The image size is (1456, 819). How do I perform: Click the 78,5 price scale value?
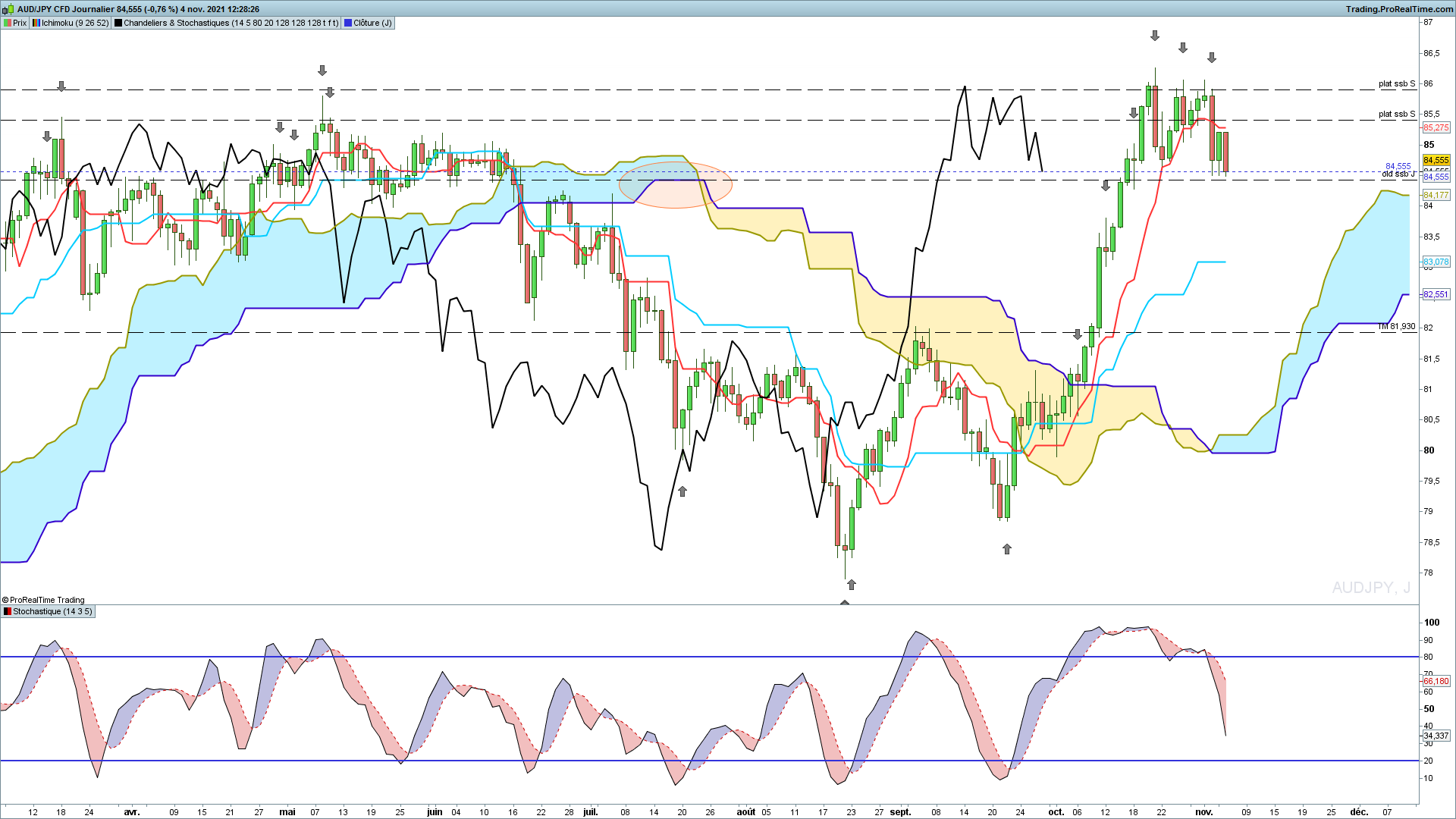click(1431, 542)
